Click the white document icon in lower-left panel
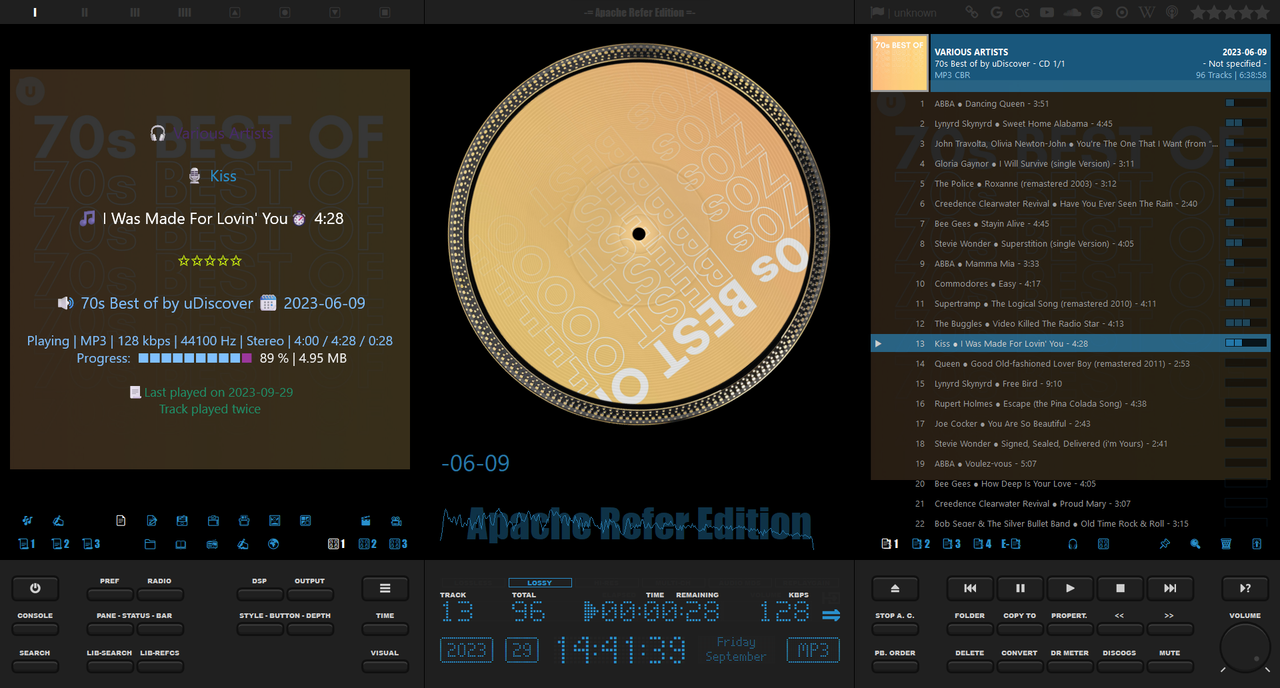 click(x=121, y=520)
